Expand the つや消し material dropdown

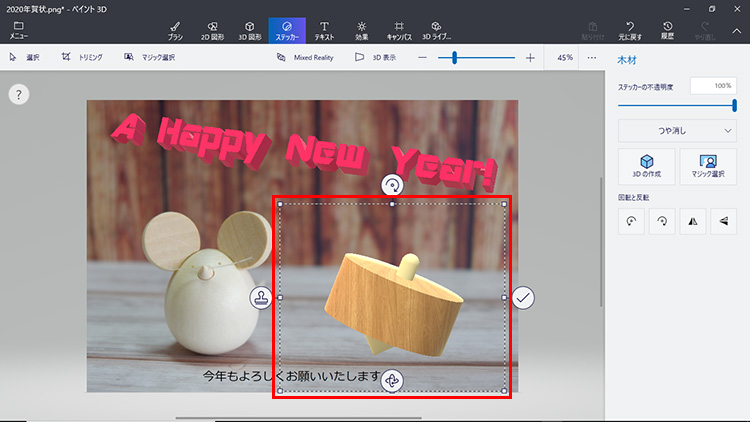point(677,130)
